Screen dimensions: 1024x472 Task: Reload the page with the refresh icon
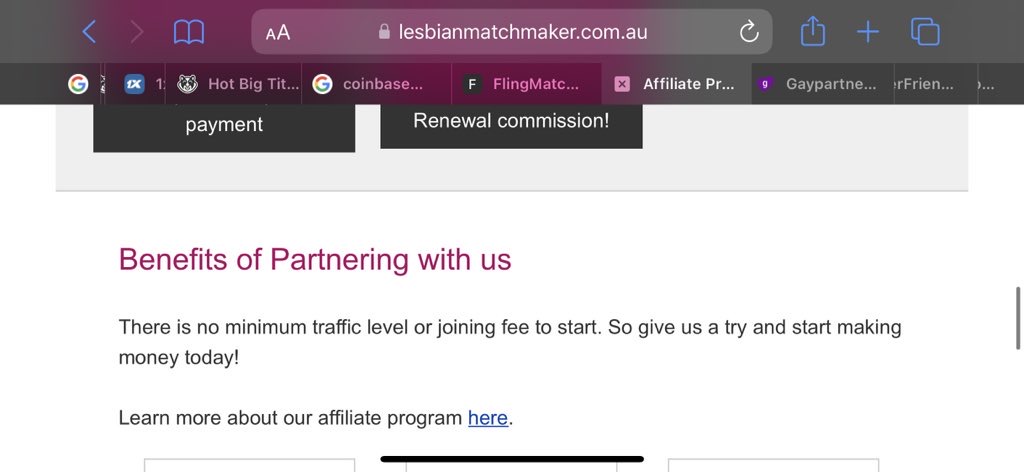748,31
